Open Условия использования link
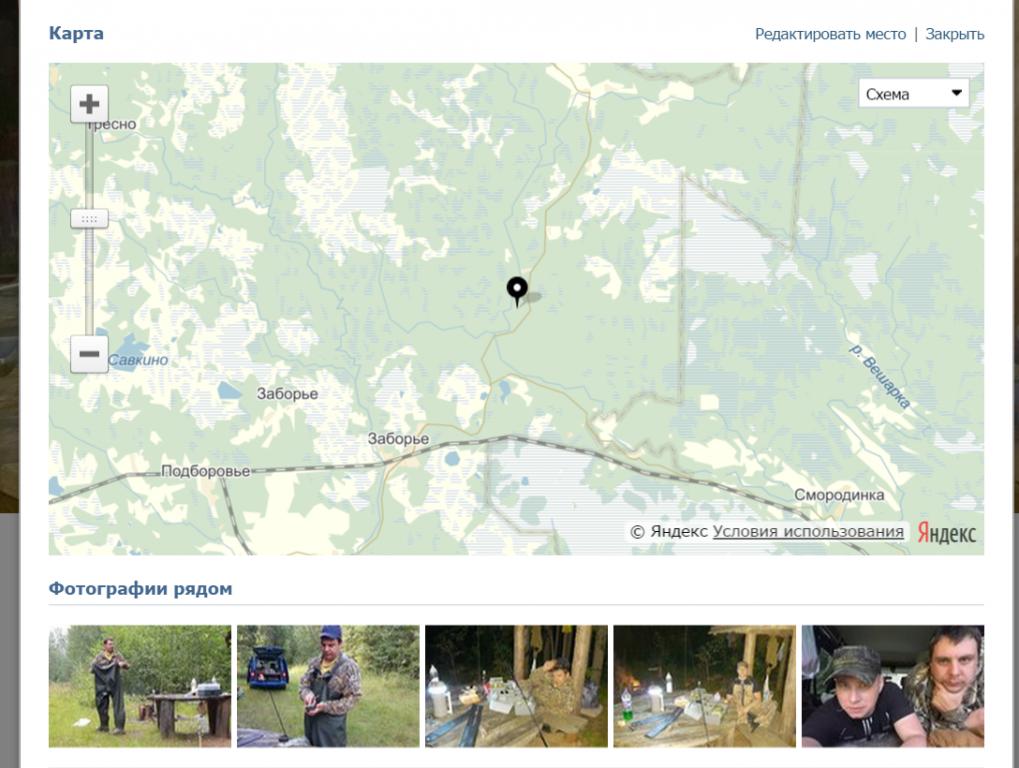 coord(808,531)
